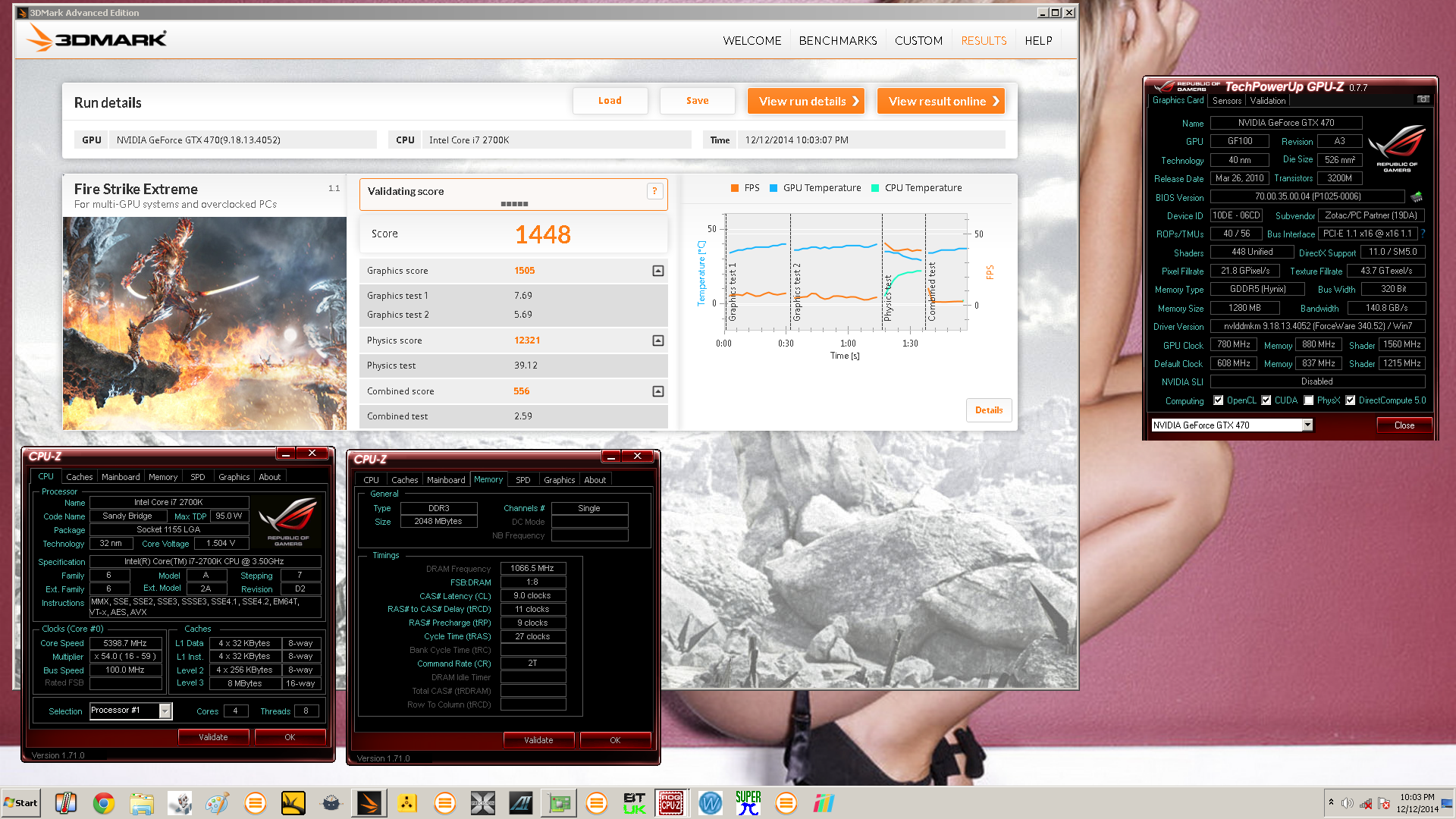Click Close button in GPU-Z

[x=1404, y=425]
